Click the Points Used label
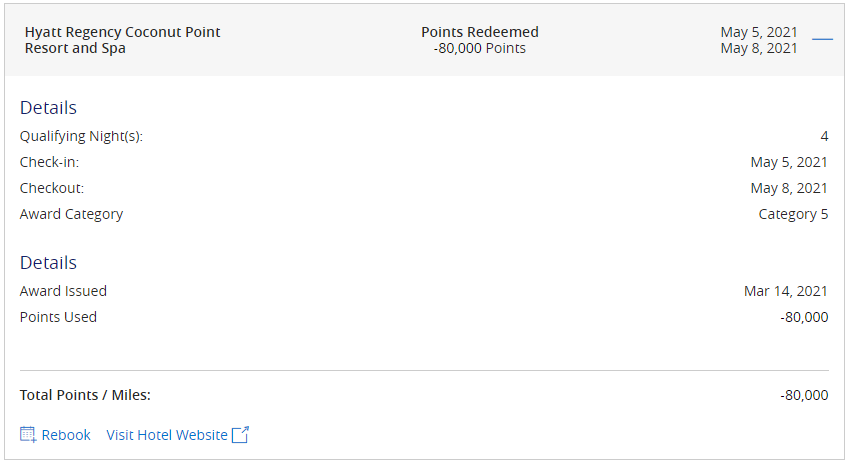 58,317
